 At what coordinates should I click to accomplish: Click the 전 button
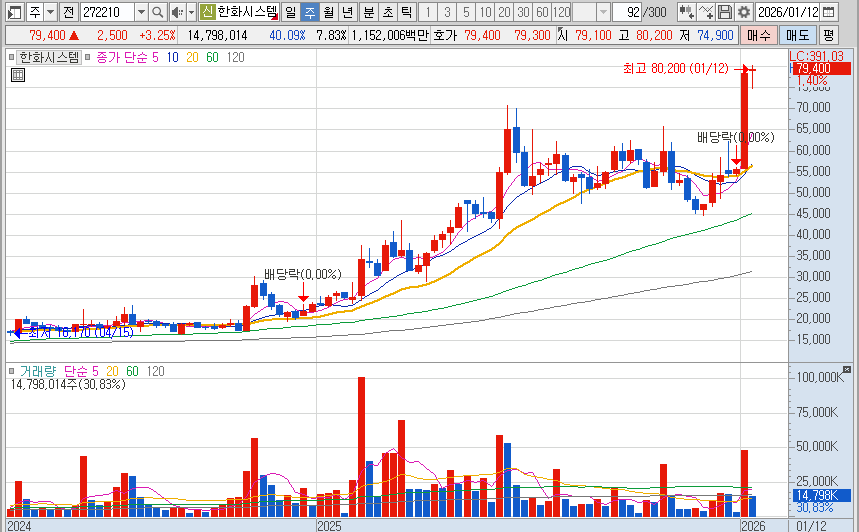click(x=68, y=12)
